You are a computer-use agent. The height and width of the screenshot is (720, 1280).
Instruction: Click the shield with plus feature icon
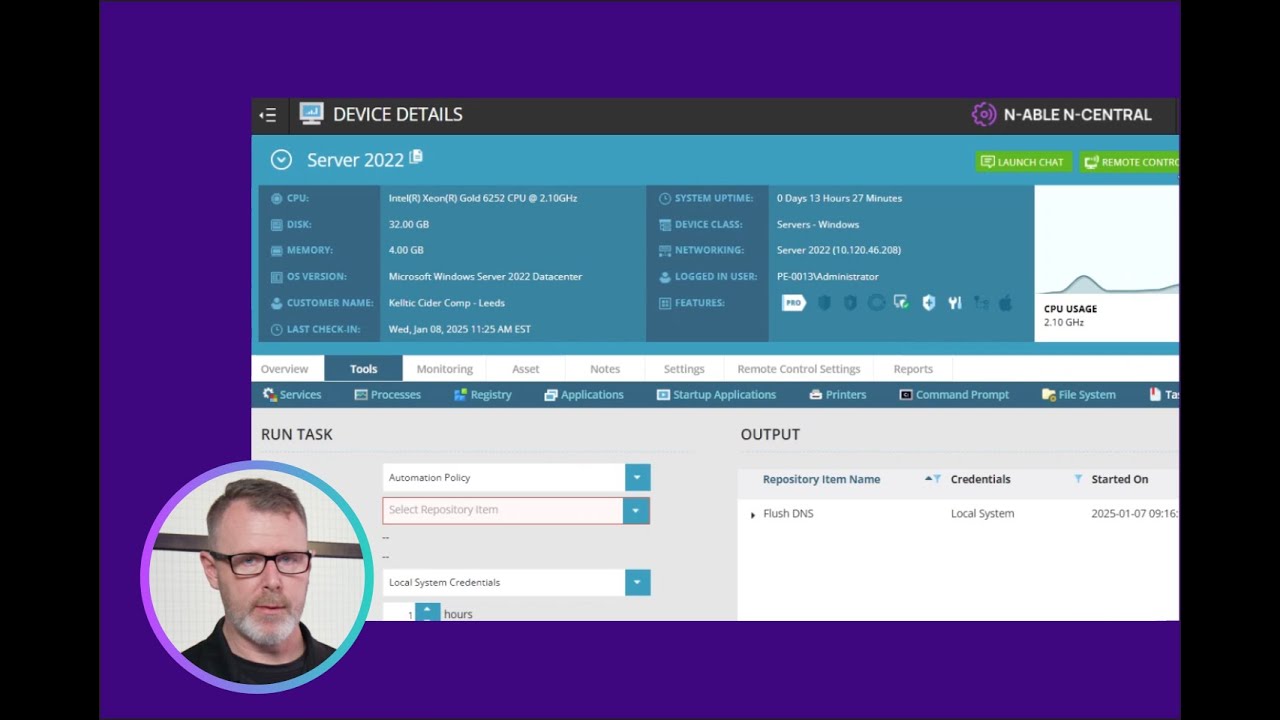pyautogui.click(x=928, y=303)
